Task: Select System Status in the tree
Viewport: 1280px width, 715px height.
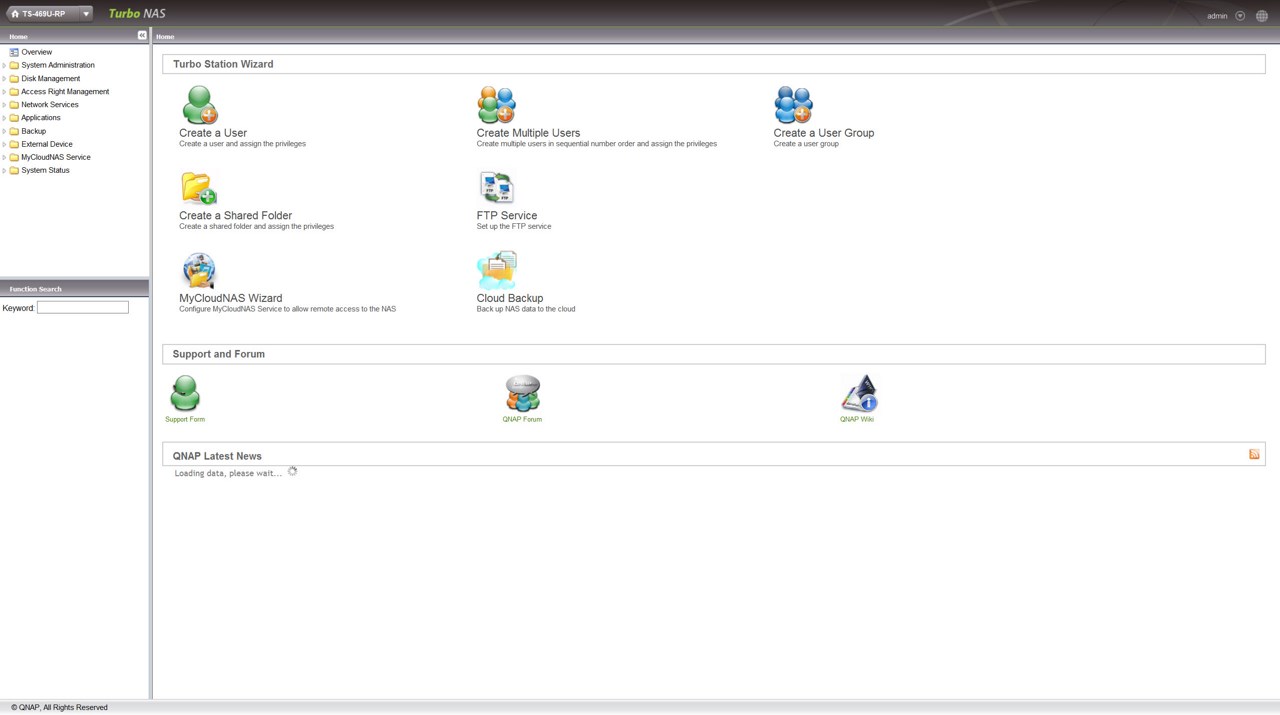Action: pyautogui.click(x=46, y=170)
